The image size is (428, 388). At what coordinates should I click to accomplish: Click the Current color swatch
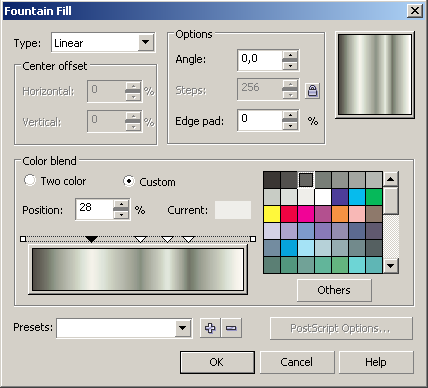coord(233,210)
